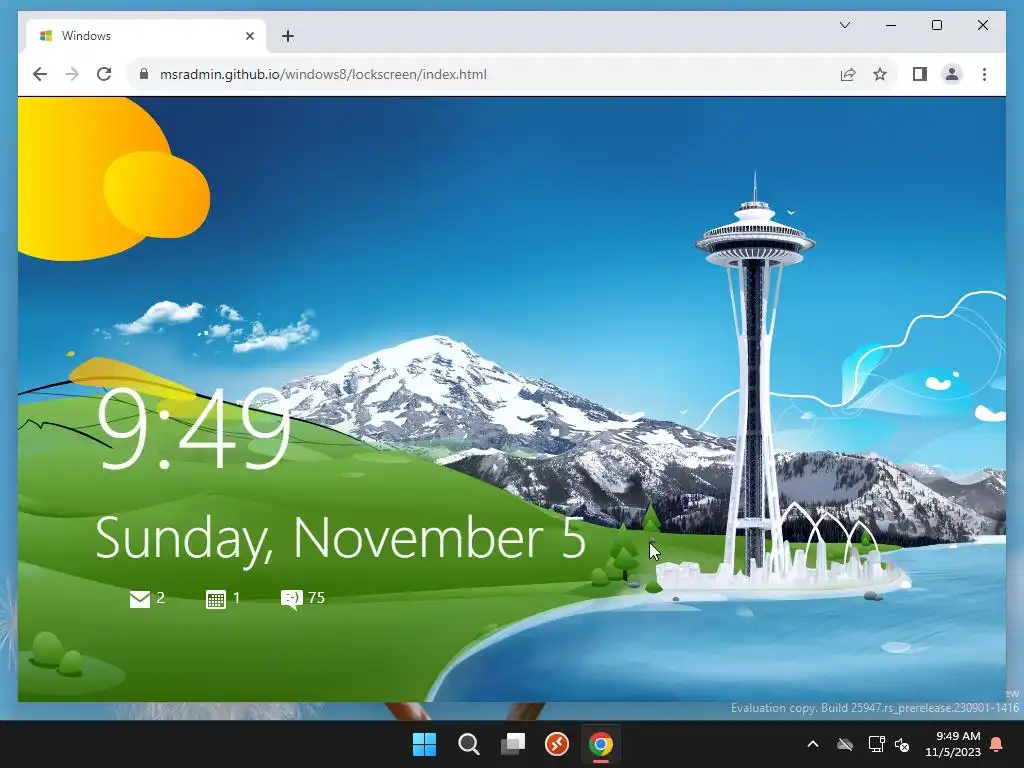Click the padlock site info icon
The image size is (1024, 768).
tap(144, 74)
